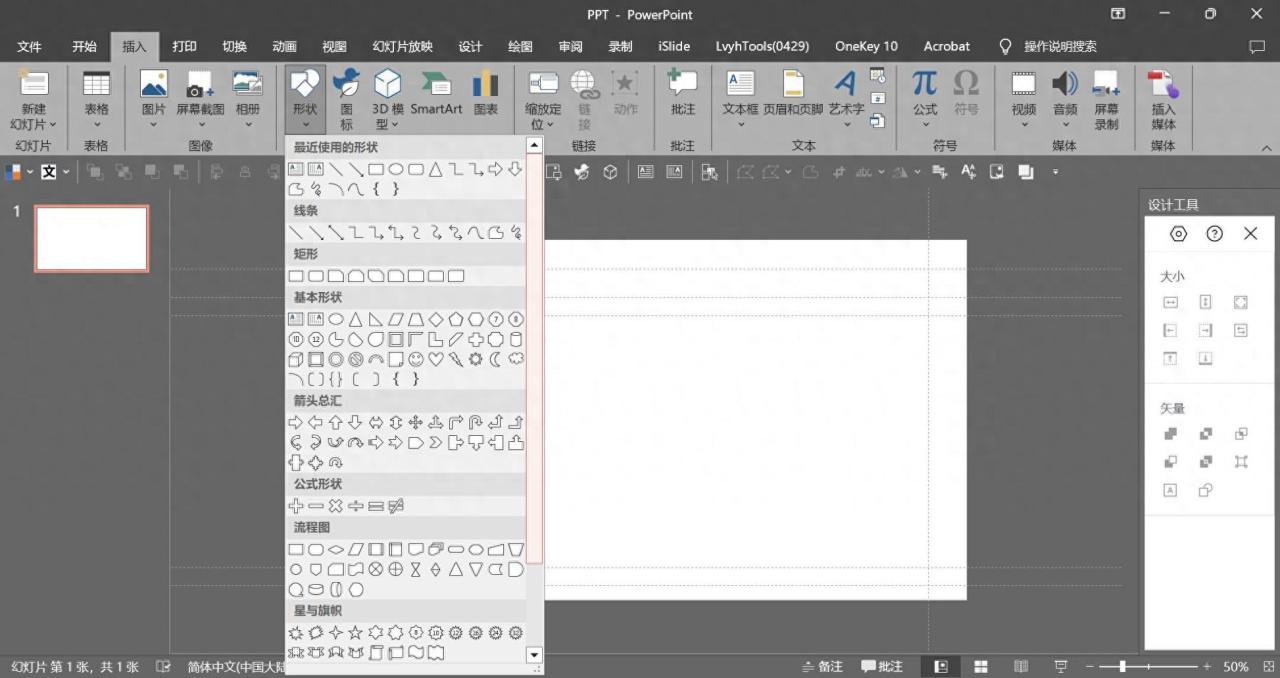
Task: Toggle the 备注 (notes) pane in status bar
Action: click(x=822, y=666)
